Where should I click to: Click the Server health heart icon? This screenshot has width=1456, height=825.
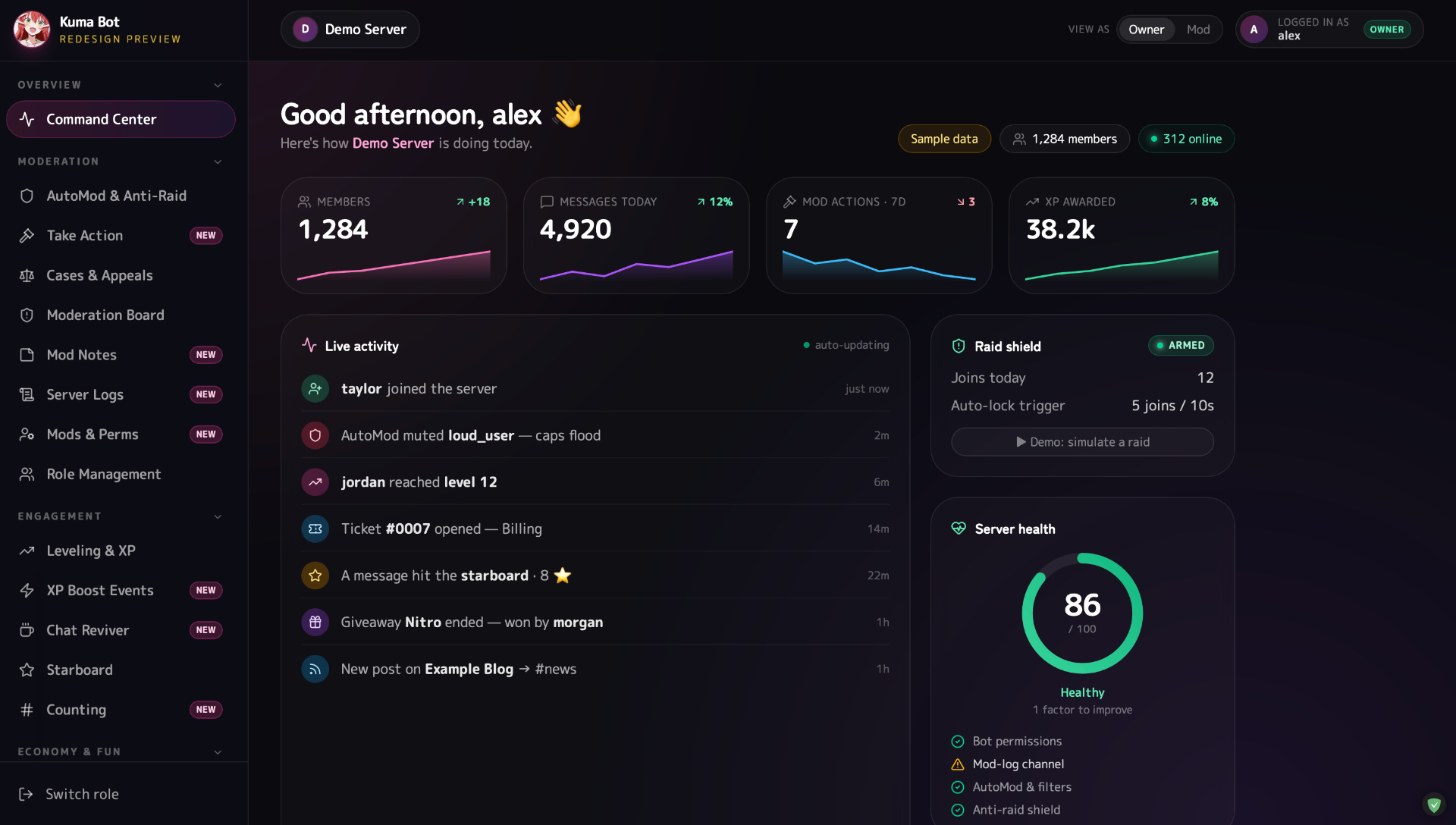tap(959, 529)
